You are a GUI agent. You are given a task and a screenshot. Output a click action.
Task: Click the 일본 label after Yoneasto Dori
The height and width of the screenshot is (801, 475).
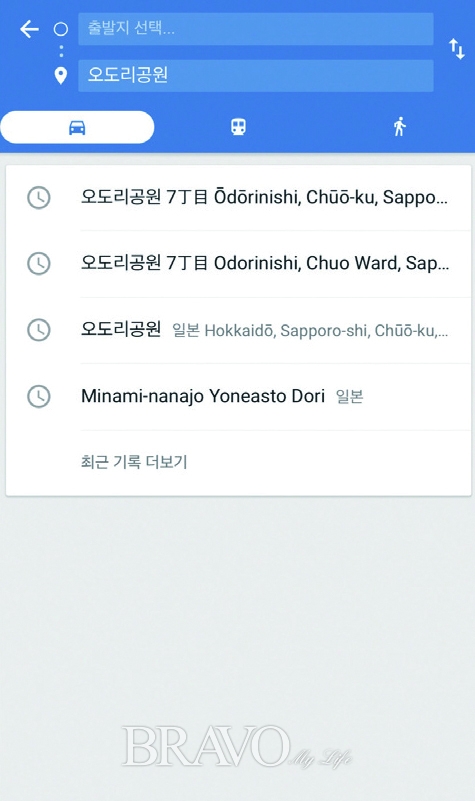(x=349, y=397)
